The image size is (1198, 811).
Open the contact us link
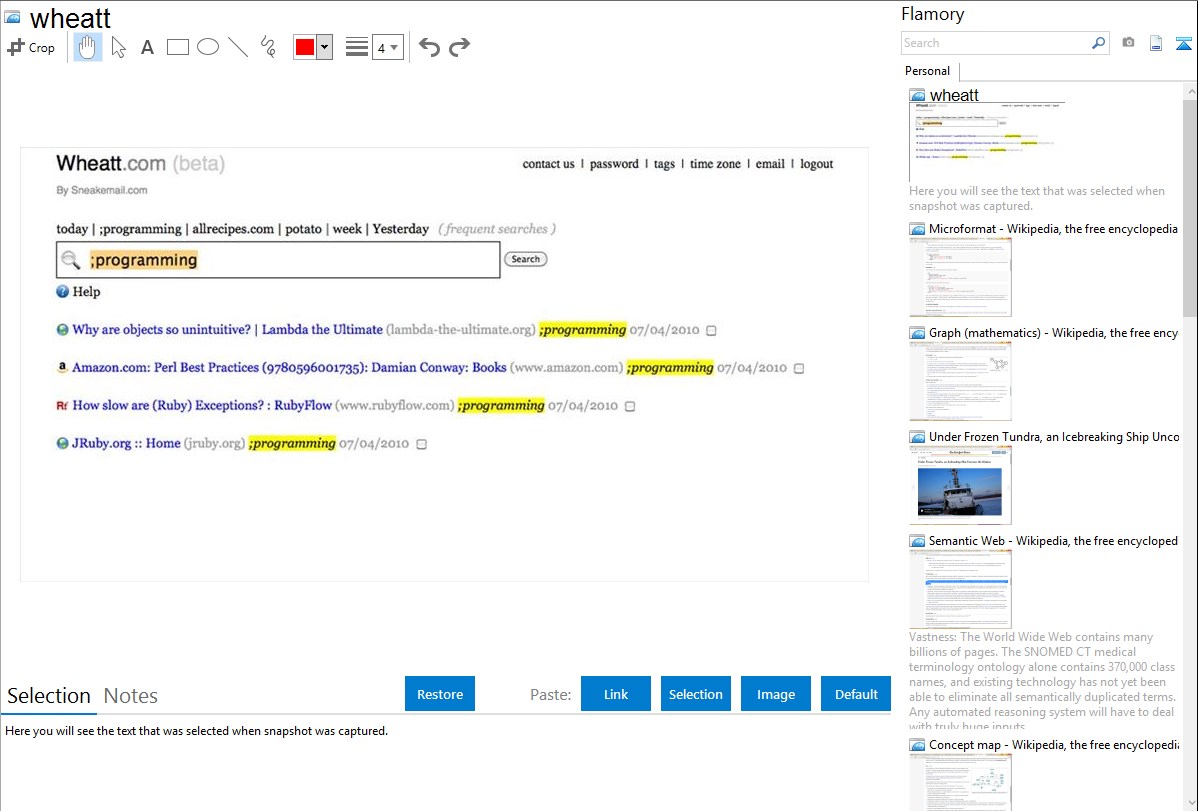tap(548, 164)
